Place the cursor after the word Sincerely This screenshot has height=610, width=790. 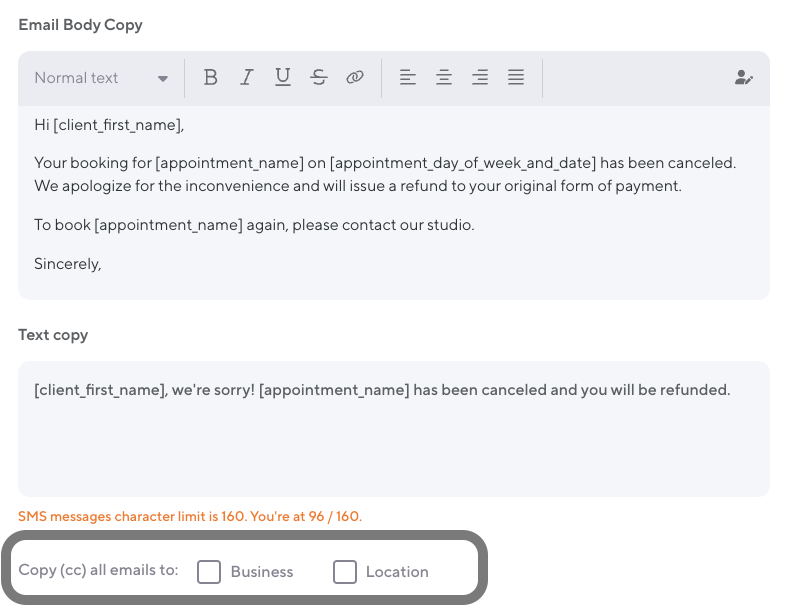(103, 264)
